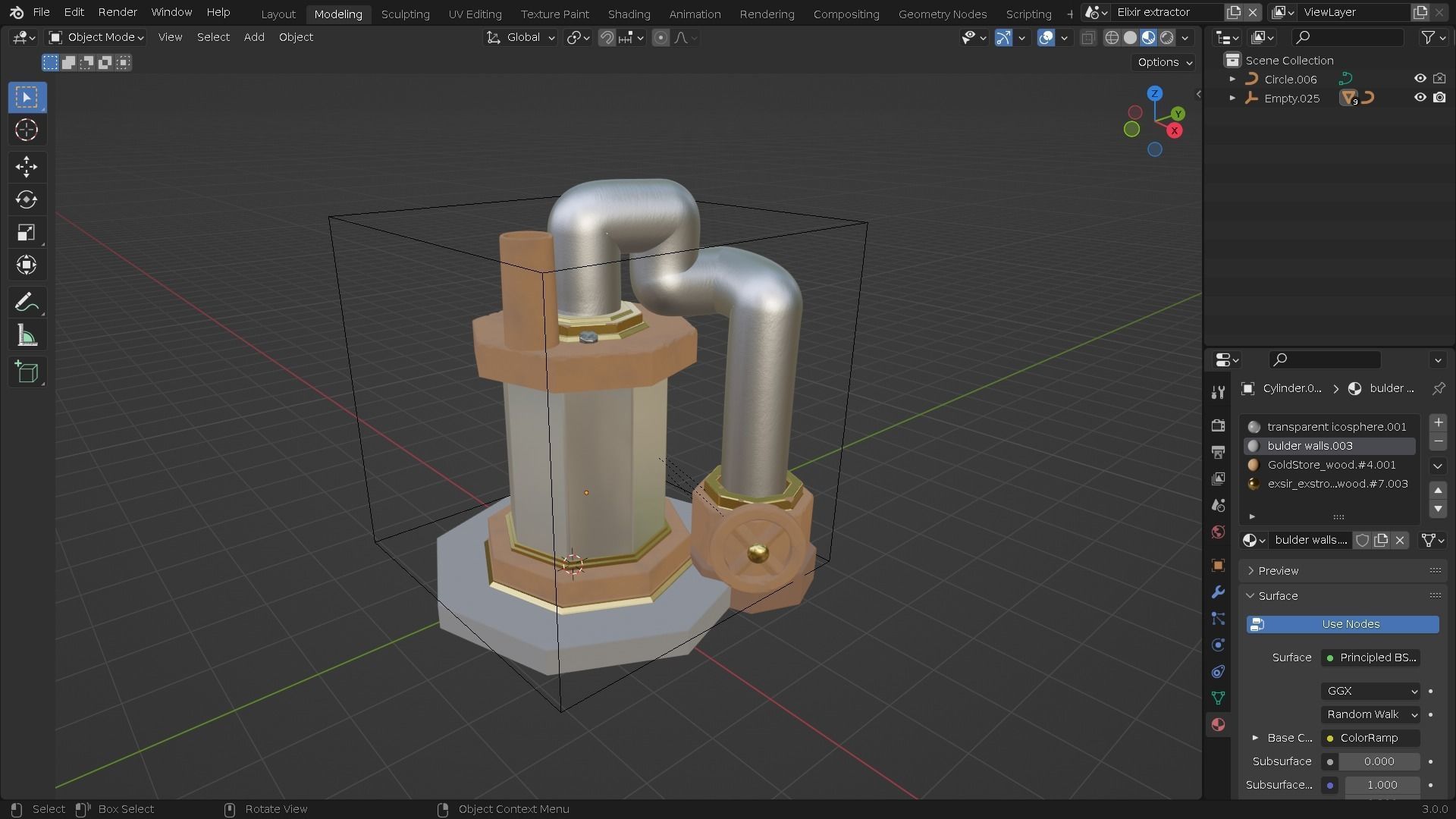
Task: Expand the Empty.025 tree item
Action: [1232, 98]
